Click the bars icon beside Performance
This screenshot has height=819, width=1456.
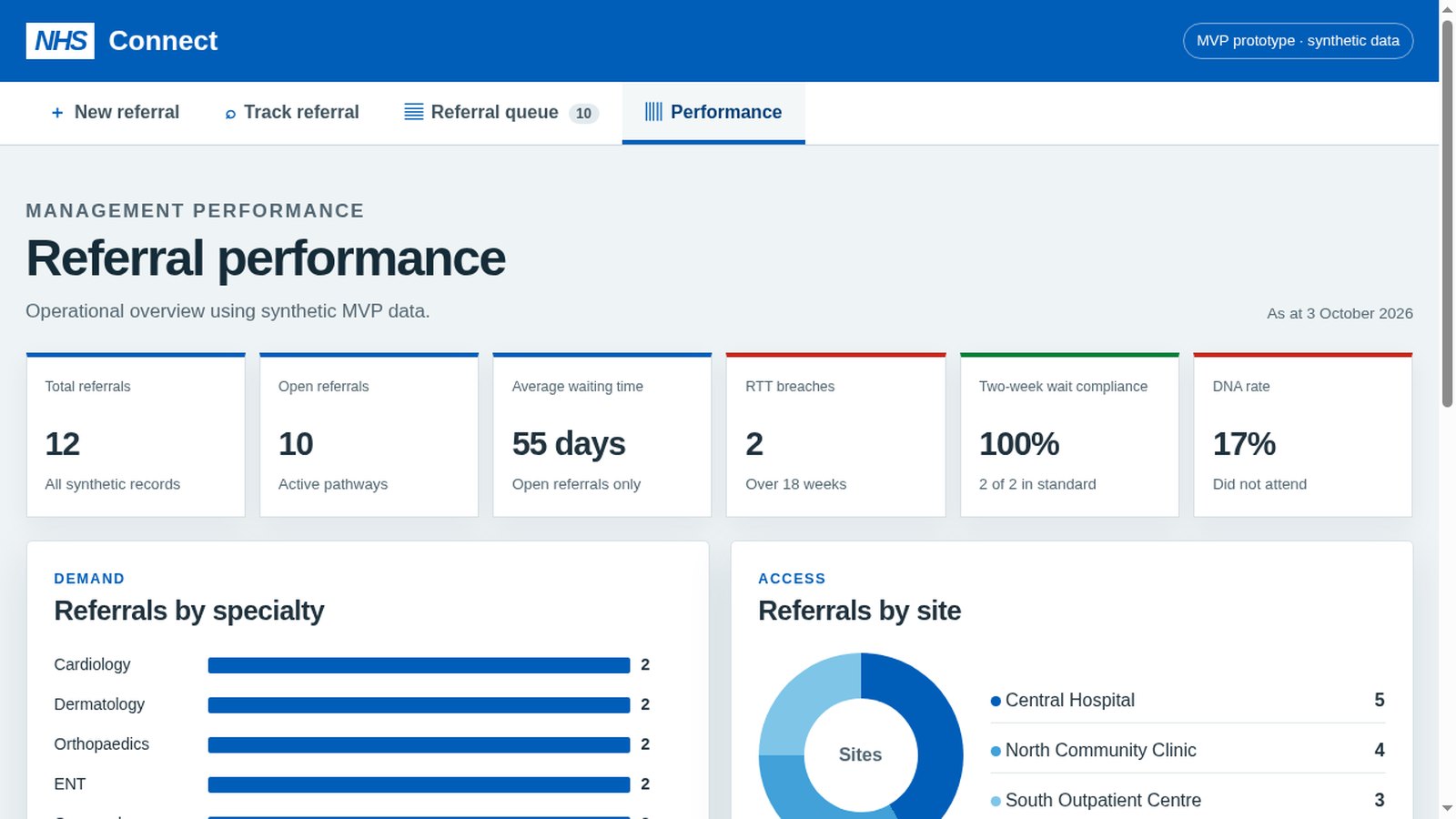(x=653, y=112)
